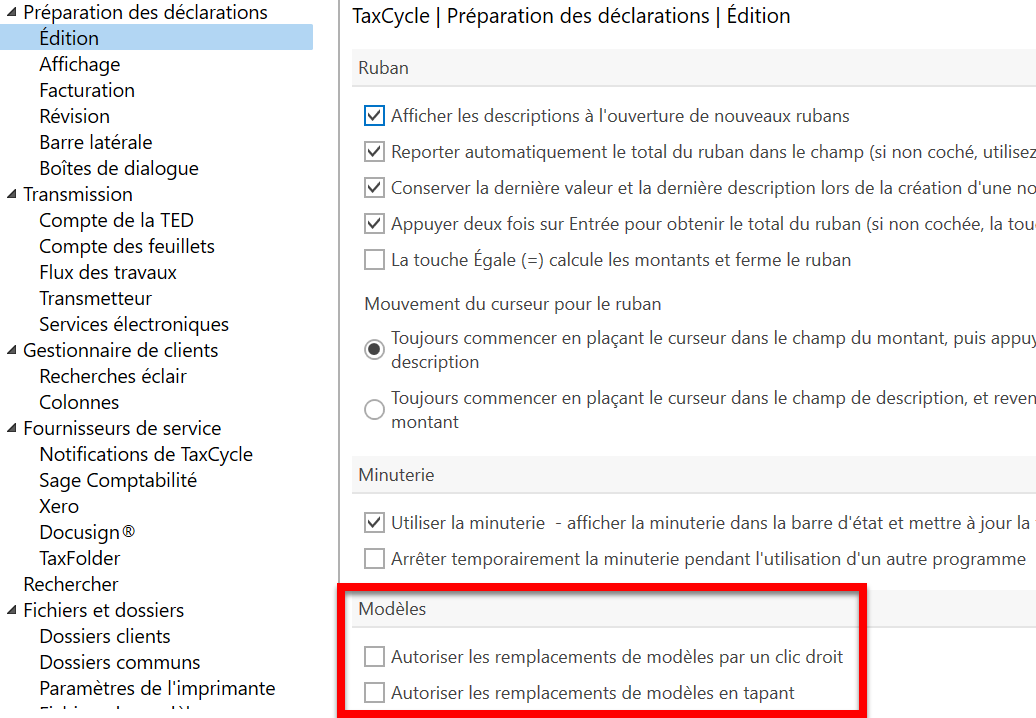Enable 'Autoriser les remplacements de modèles en tapant'
Viewport: 1036px width, 718px height.
click(x=374, y=692)
